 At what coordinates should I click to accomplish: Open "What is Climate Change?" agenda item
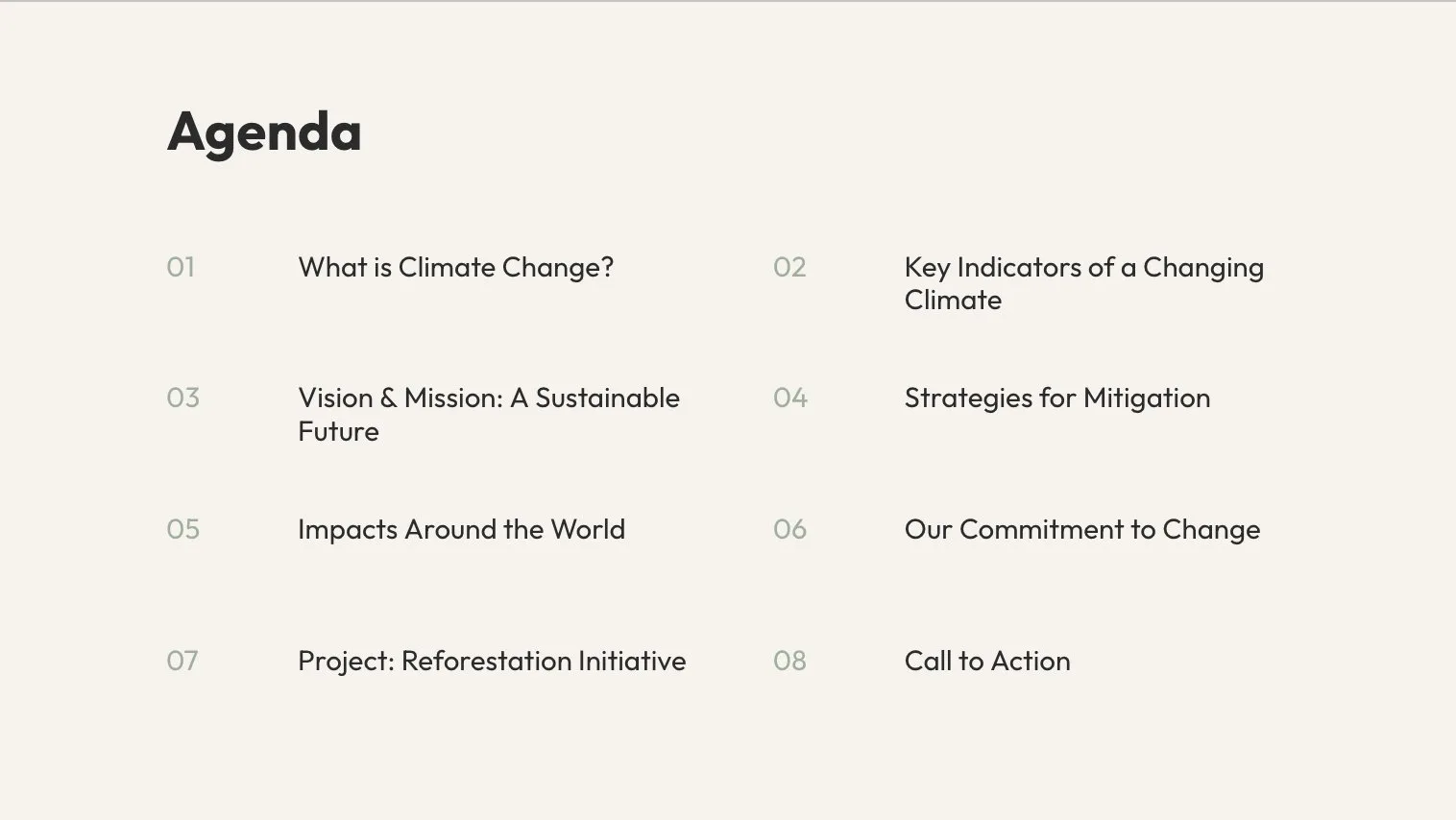[456, 267]
